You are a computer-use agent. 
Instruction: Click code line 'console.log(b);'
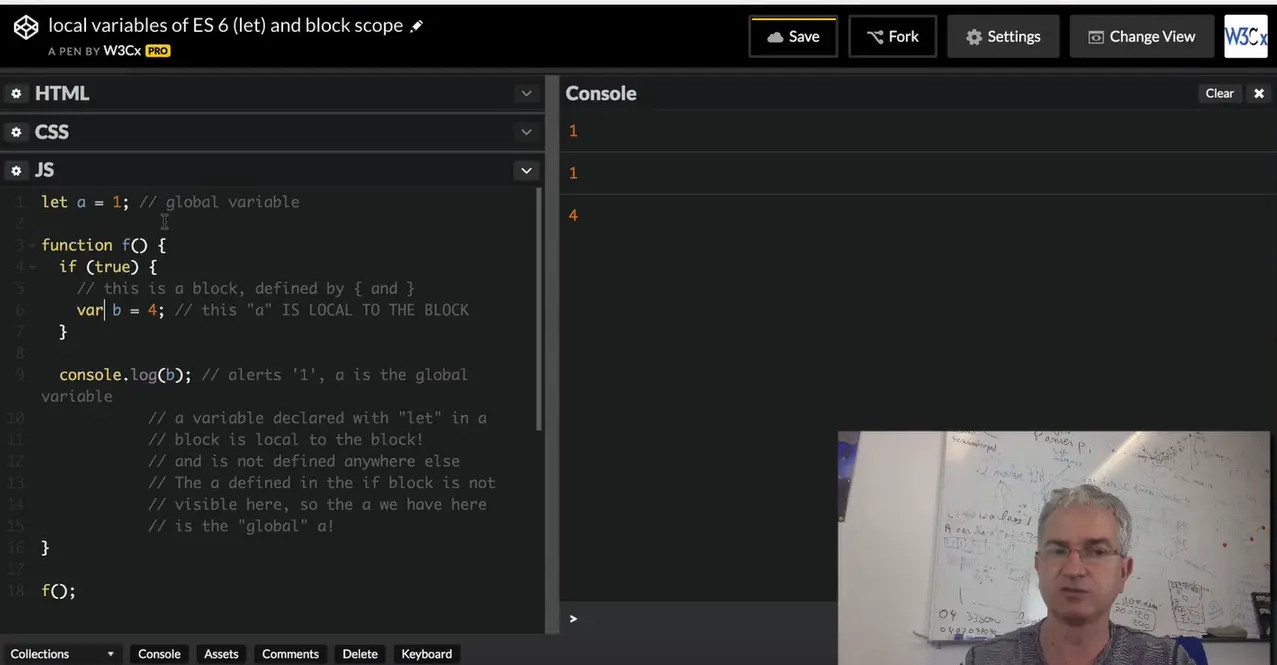(x=125, y=375)
